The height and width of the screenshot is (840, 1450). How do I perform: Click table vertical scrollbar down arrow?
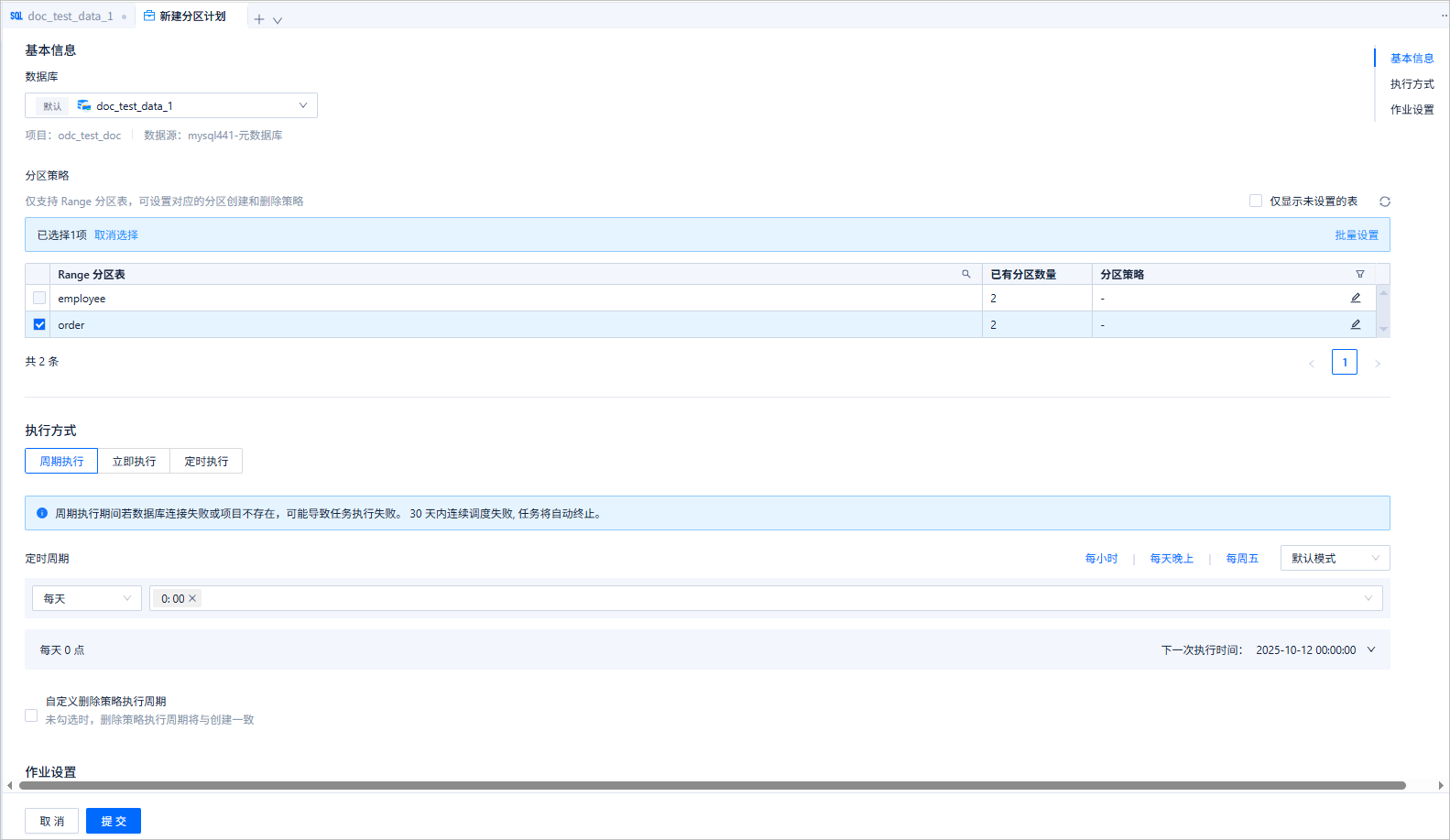tap(1383, 329)
